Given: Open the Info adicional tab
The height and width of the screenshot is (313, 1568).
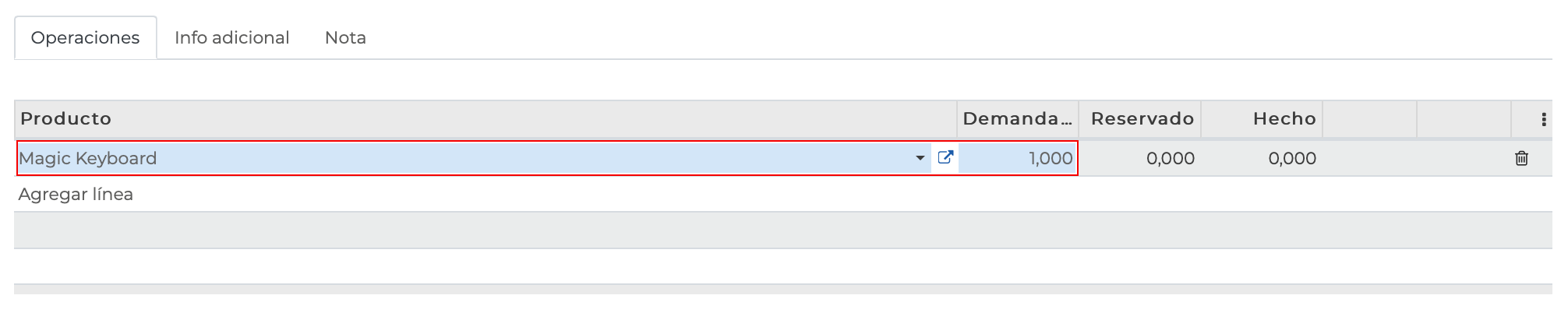Looking at the screenshot, I should 231,37.
